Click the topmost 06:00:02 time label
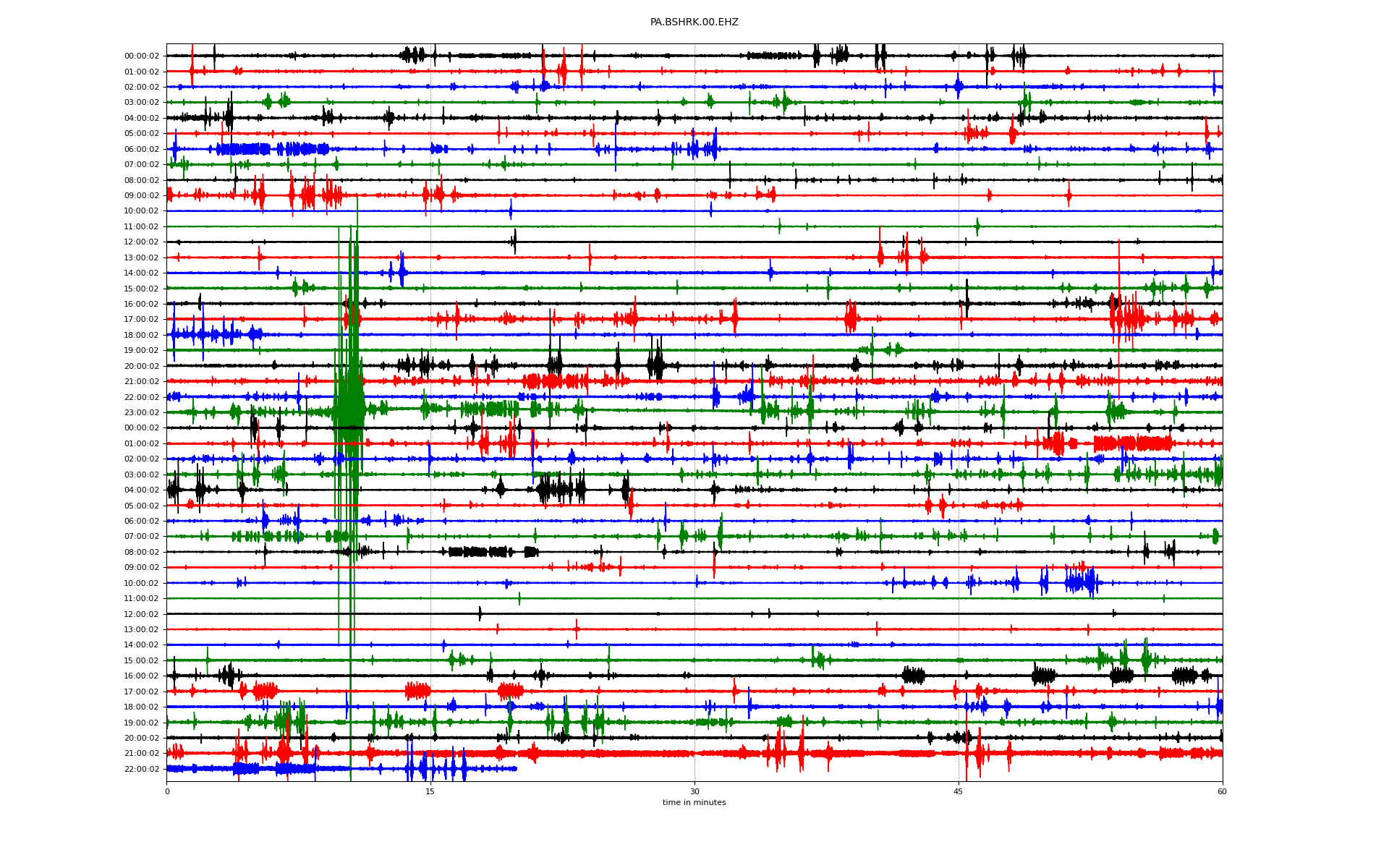Image resolution: width=1389 pixels, height=868 pixels. [x=141, y=149]
